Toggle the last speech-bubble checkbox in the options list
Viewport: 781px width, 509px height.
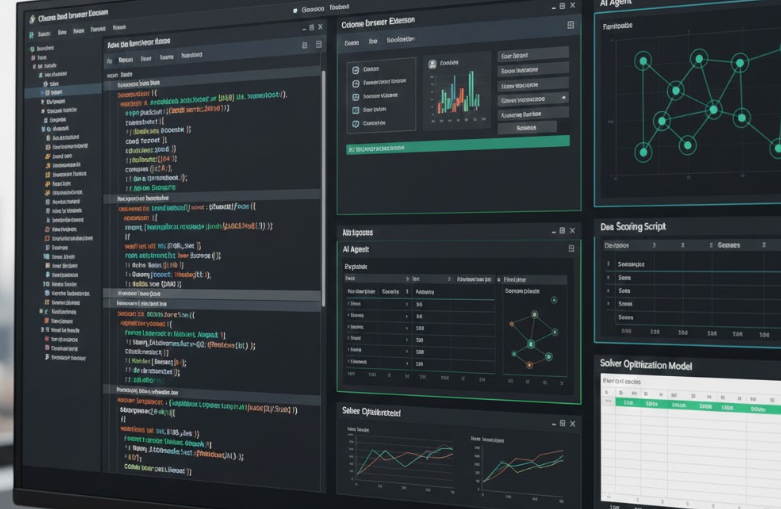point(353,124)
